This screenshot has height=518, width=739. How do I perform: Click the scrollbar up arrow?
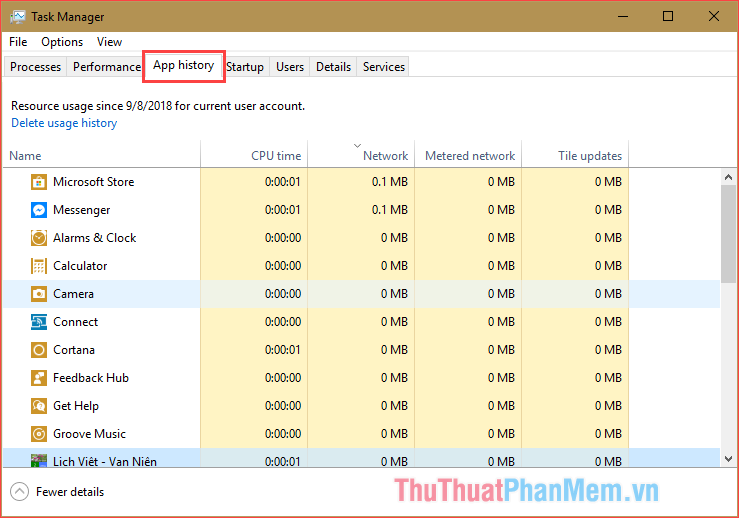pyautogui.click(x=729, y=177)
